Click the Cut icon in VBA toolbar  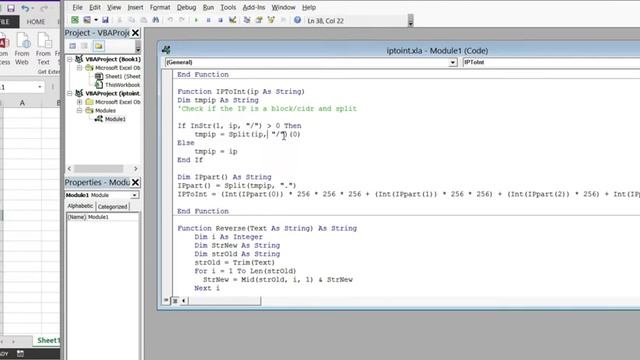(120, 20)
